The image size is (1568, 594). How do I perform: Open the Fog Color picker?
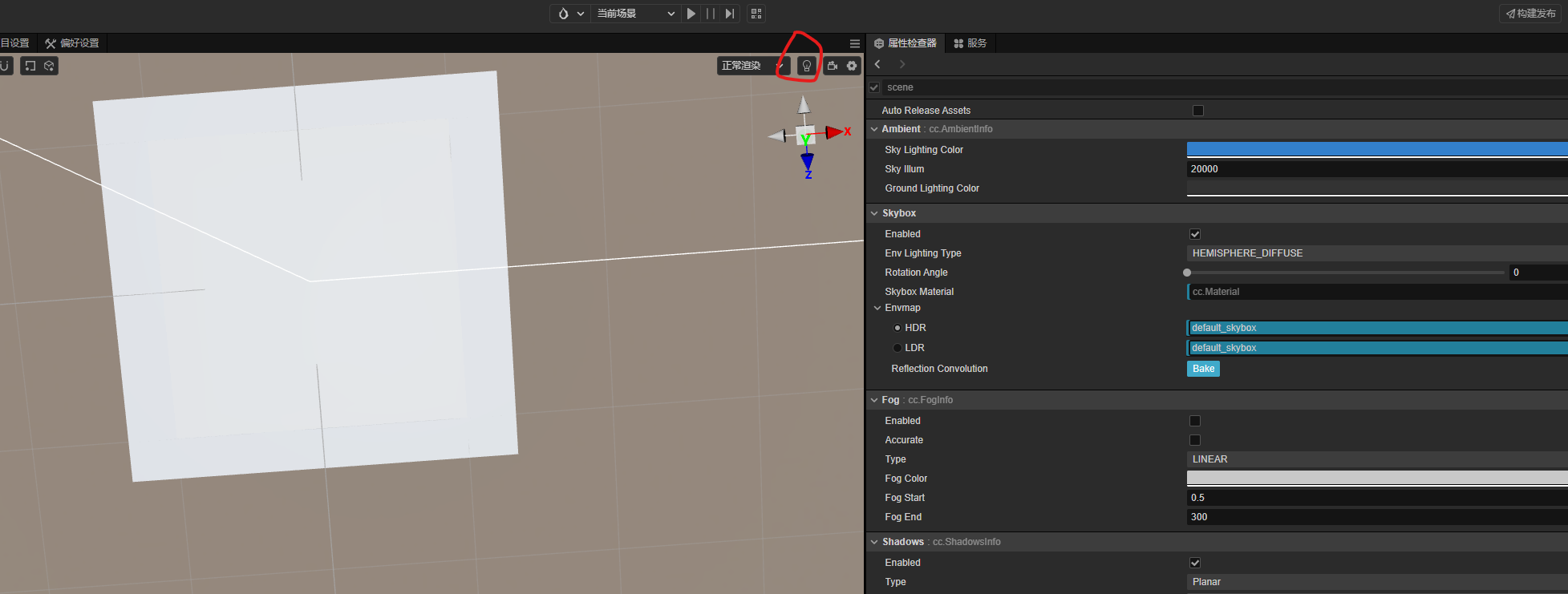pos(1377,479)
